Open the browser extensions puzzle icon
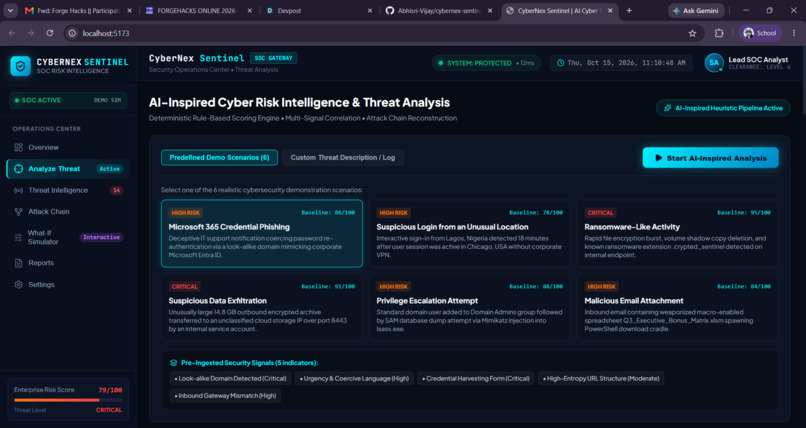 tap(719, 33)
